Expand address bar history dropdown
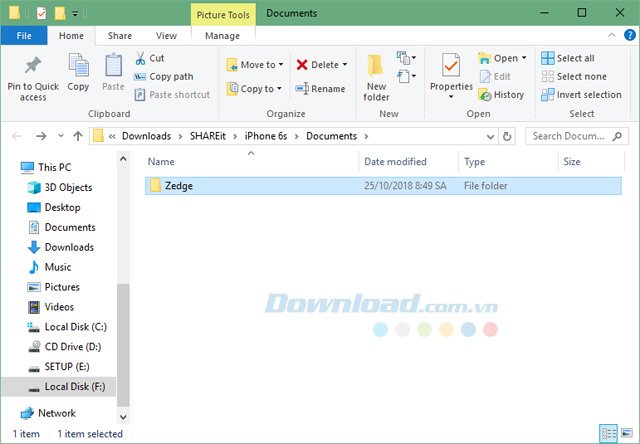The height and width of the screenshot is (444, 640). 491,136
